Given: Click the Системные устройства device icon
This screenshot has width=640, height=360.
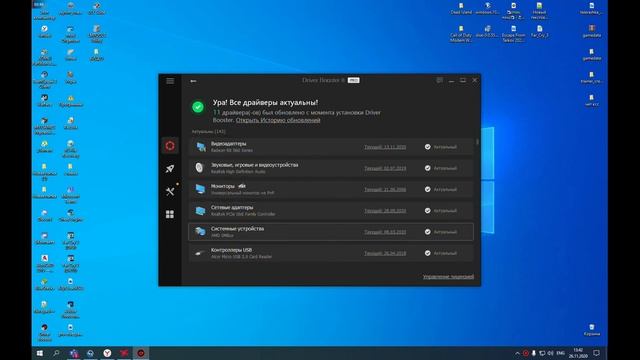Looking at the screenshot, I should [x=200, y=231].
